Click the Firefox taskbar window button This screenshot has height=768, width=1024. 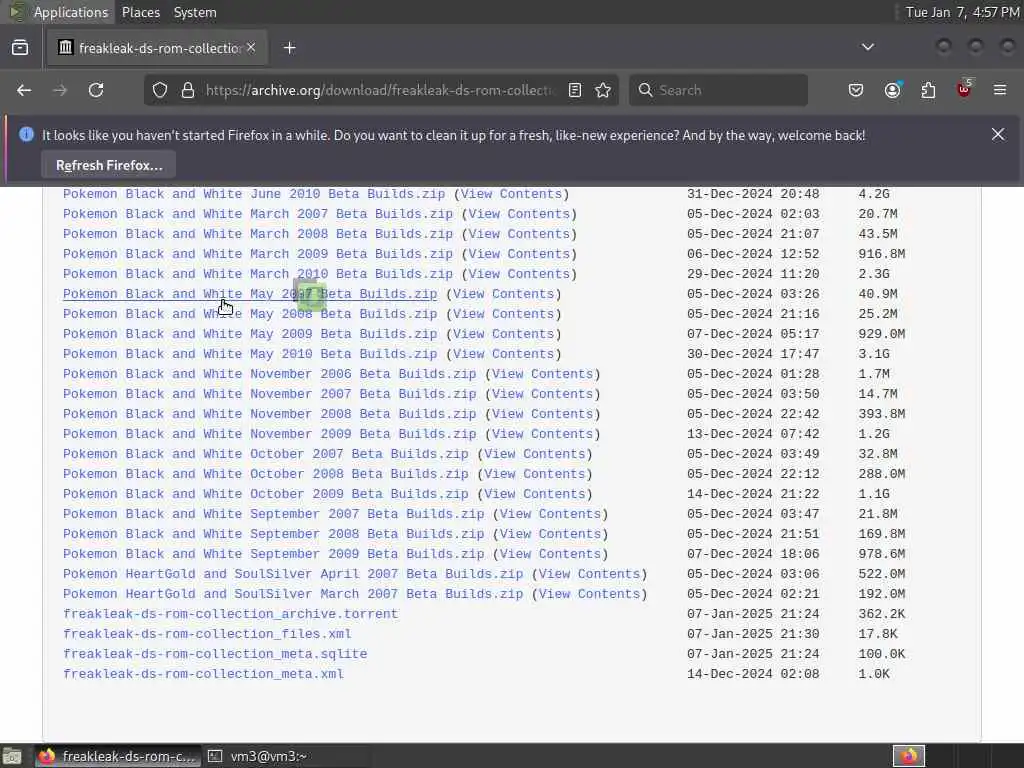point(118,756)
